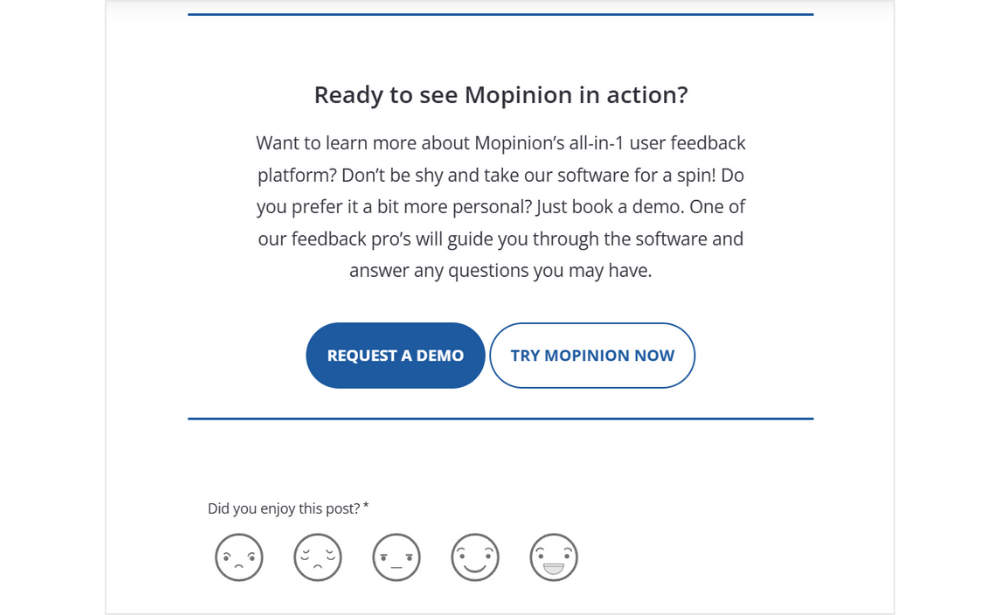
Task: Click the paragraph describing Mopinion's feedback platform
Action: click(500, 206)
